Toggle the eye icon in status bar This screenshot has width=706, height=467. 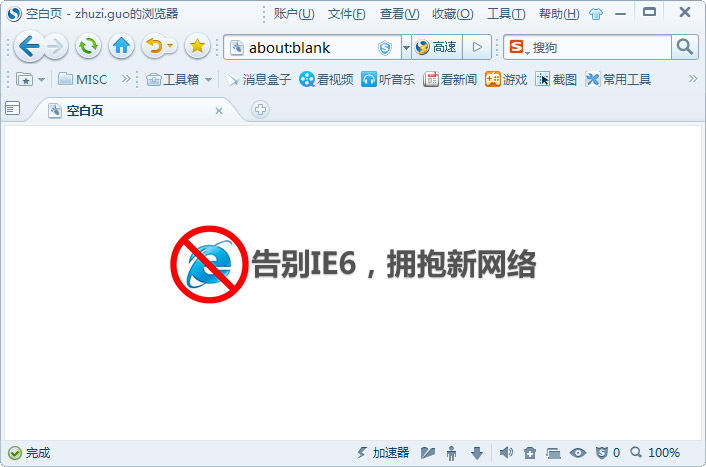pyautogui.click(x=578, y=453)
